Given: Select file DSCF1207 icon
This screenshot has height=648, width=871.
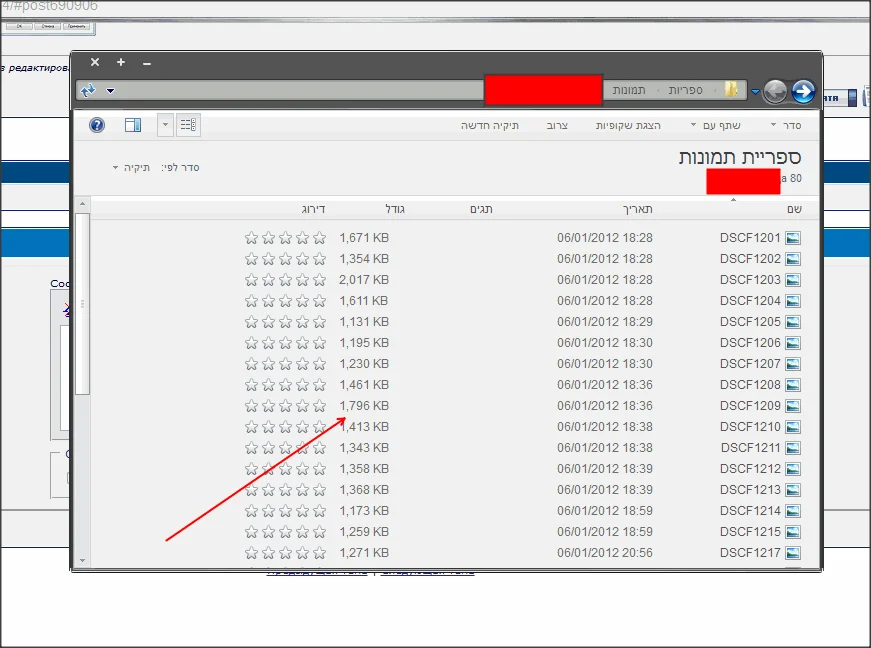Looking at the screenshot, I should point(793,364).
